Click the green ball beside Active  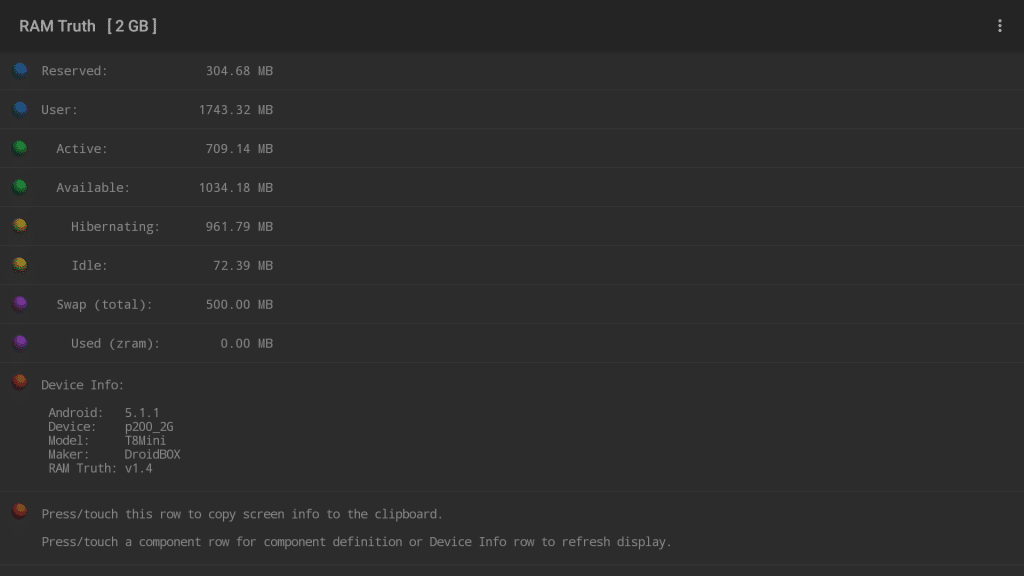20,148
